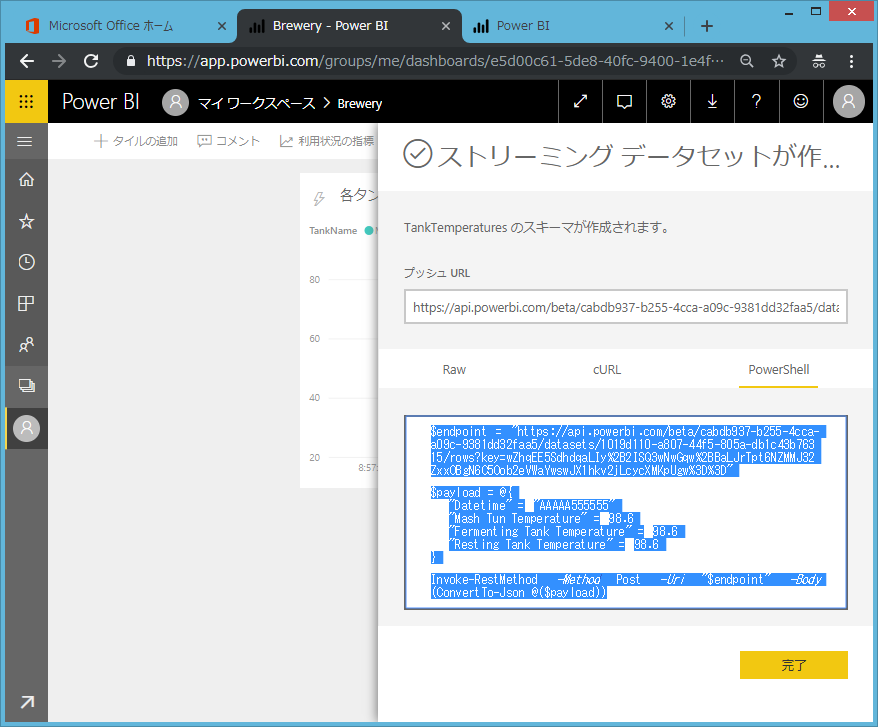Click the site lock icon in address bar

(130, 61)
